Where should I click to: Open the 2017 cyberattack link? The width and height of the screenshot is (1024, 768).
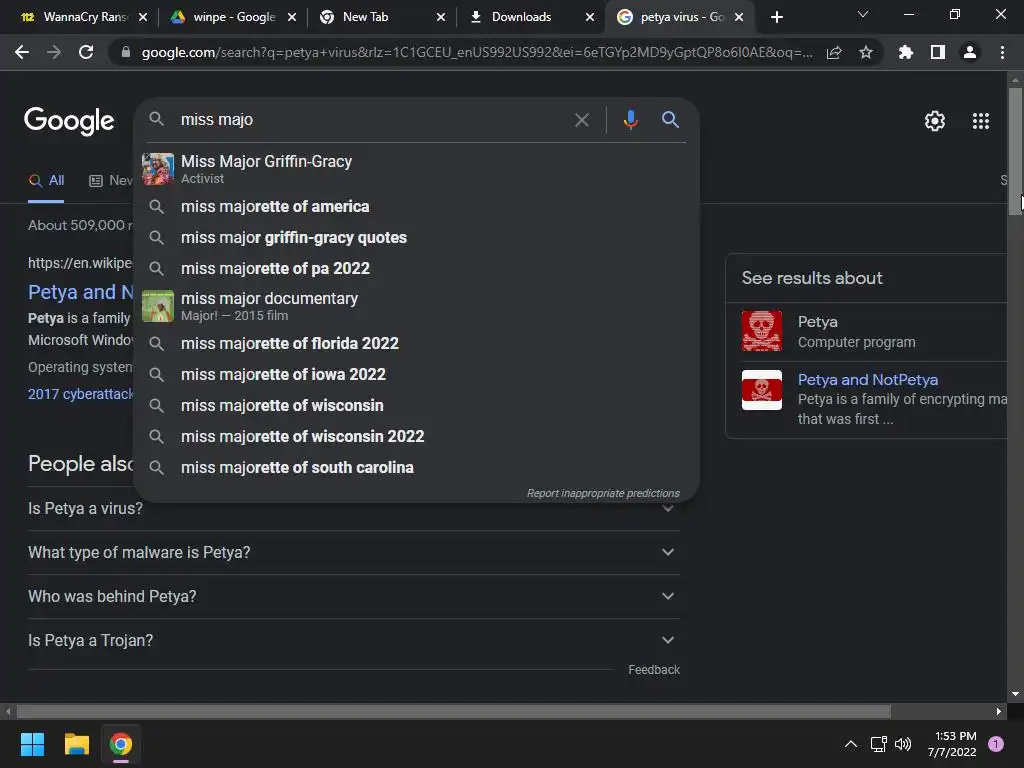coord(80,394)
